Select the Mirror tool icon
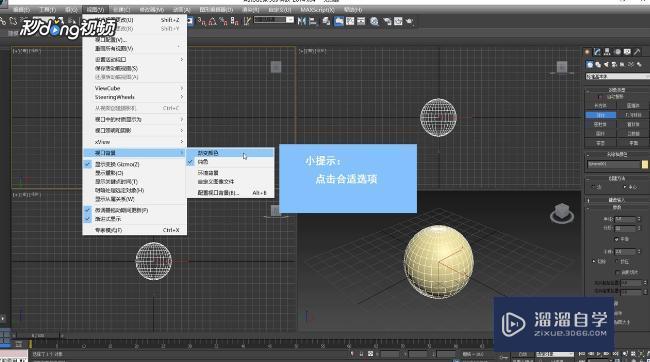 (301, 21)
